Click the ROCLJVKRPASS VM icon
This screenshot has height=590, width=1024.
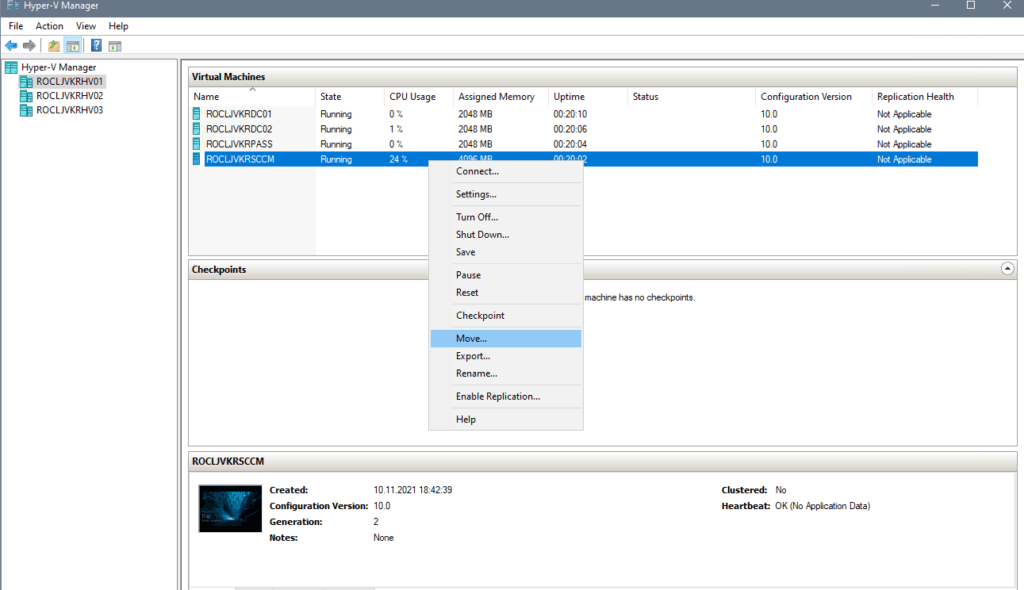(x=197, y=144)
